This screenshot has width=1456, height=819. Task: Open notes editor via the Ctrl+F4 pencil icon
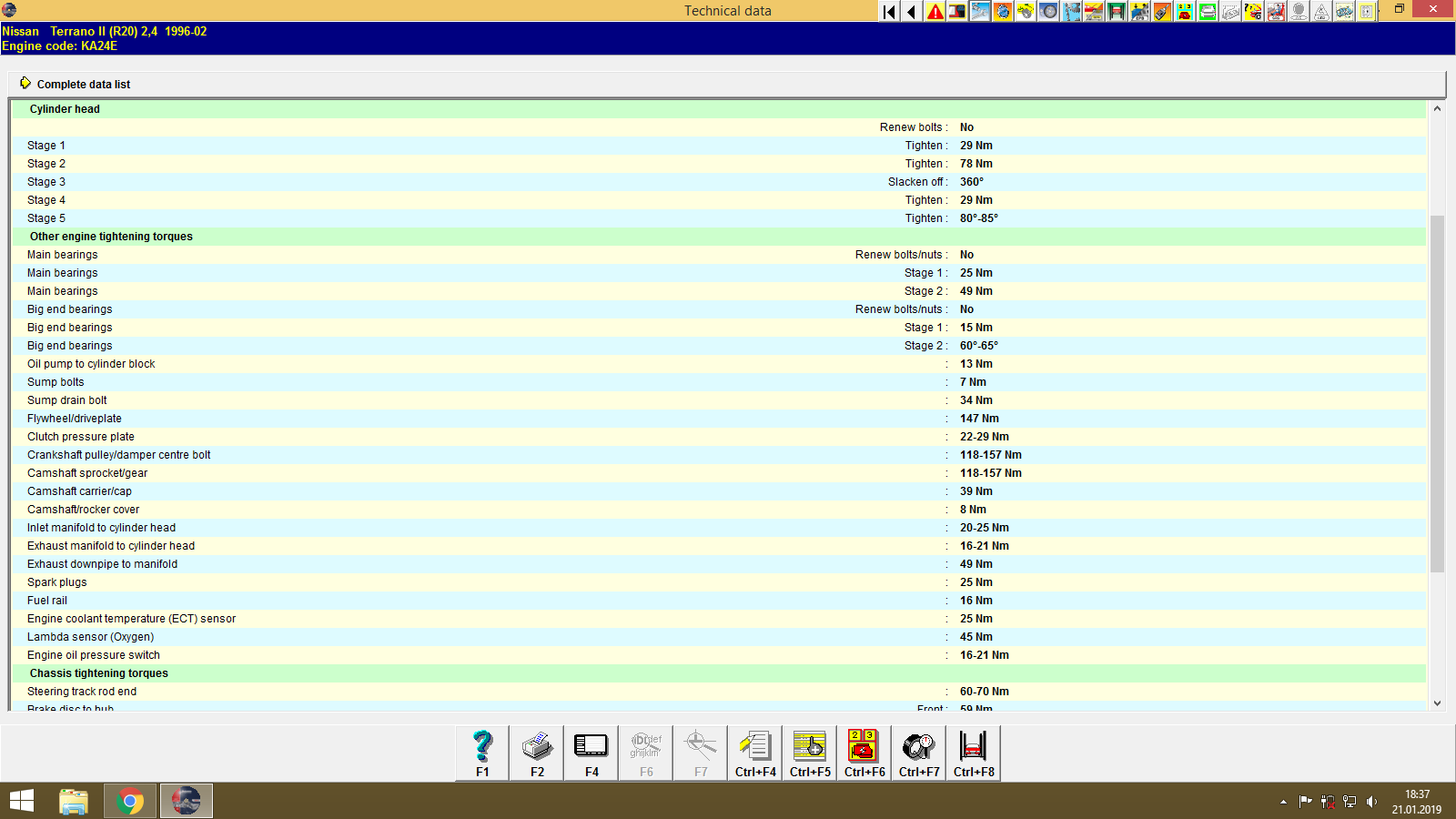click(x=754, y=752)
